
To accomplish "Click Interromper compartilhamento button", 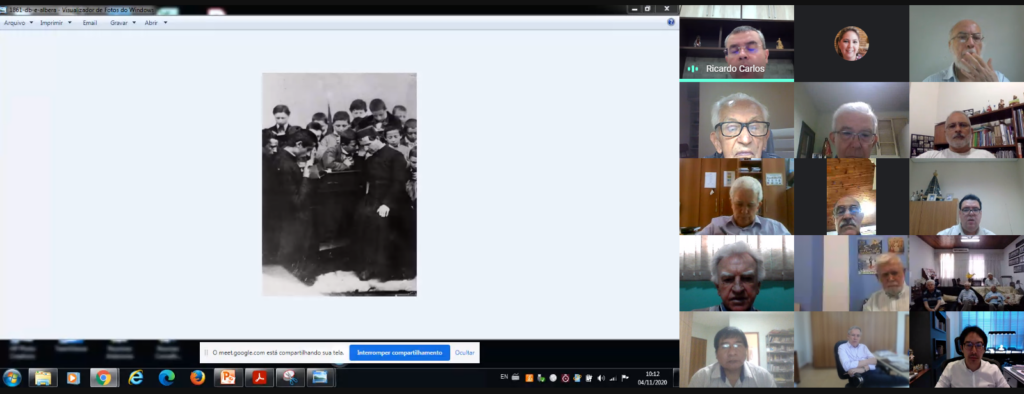I will [400, 352].
